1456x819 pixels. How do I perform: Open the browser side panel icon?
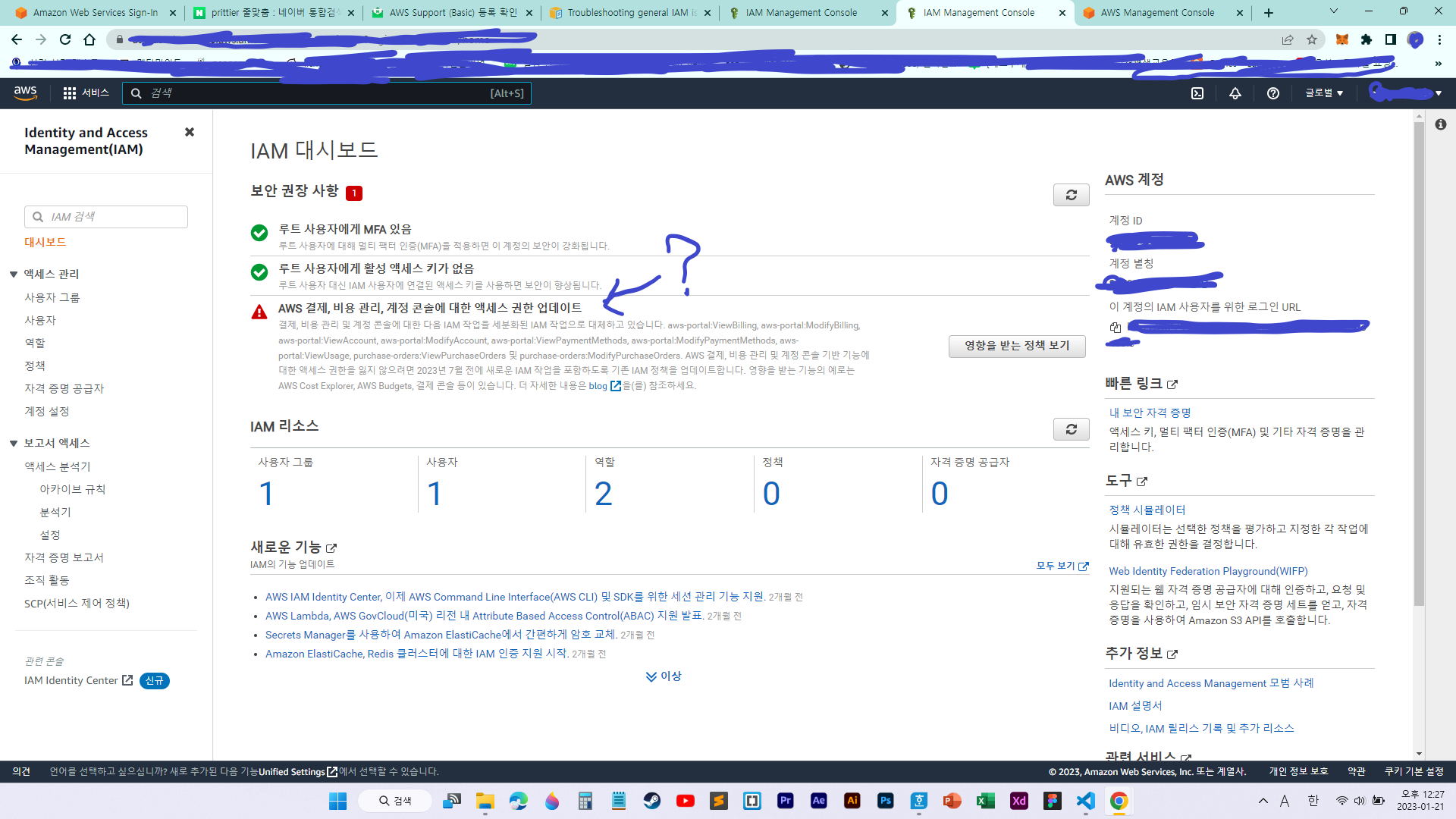coord(1391,39)
